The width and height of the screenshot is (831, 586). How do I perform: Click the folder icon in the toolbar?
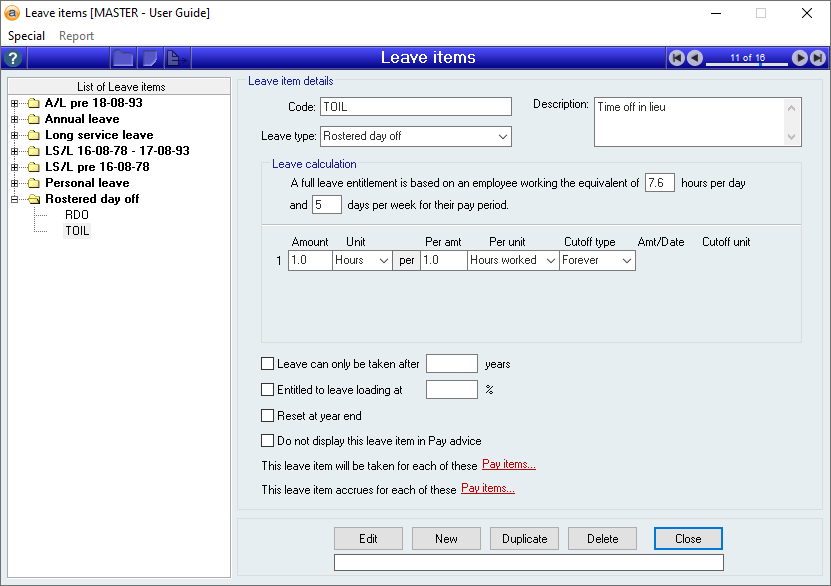click(123, 58)
